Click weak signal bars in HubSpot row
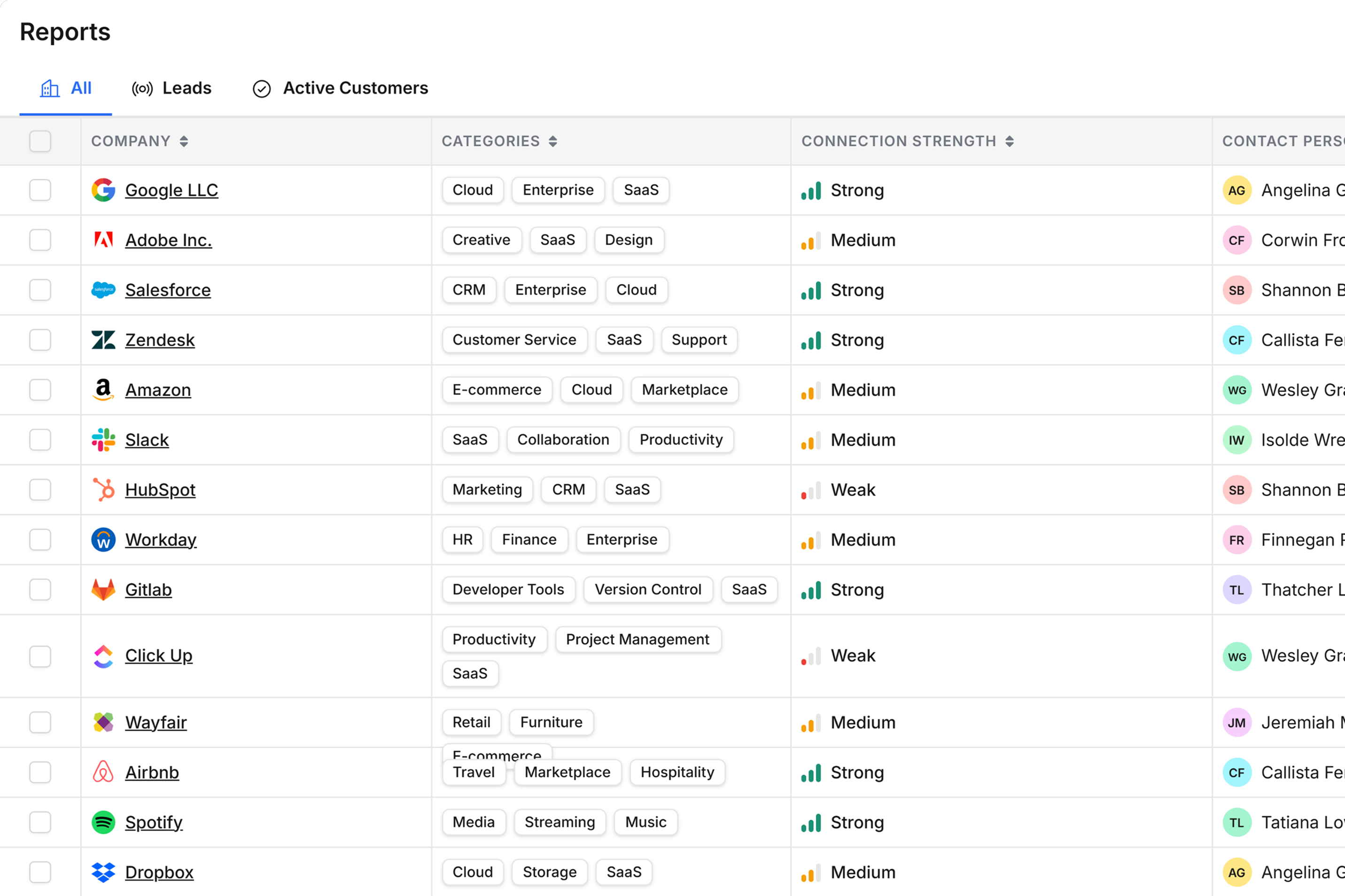 coord(811,490)
